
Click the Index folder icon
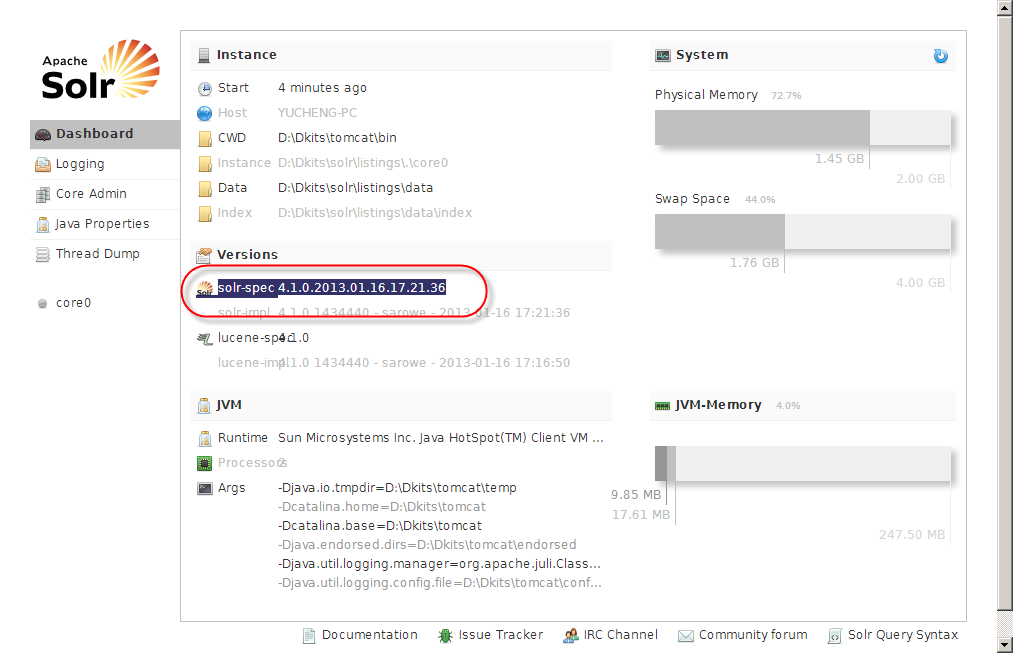point(205,214)
